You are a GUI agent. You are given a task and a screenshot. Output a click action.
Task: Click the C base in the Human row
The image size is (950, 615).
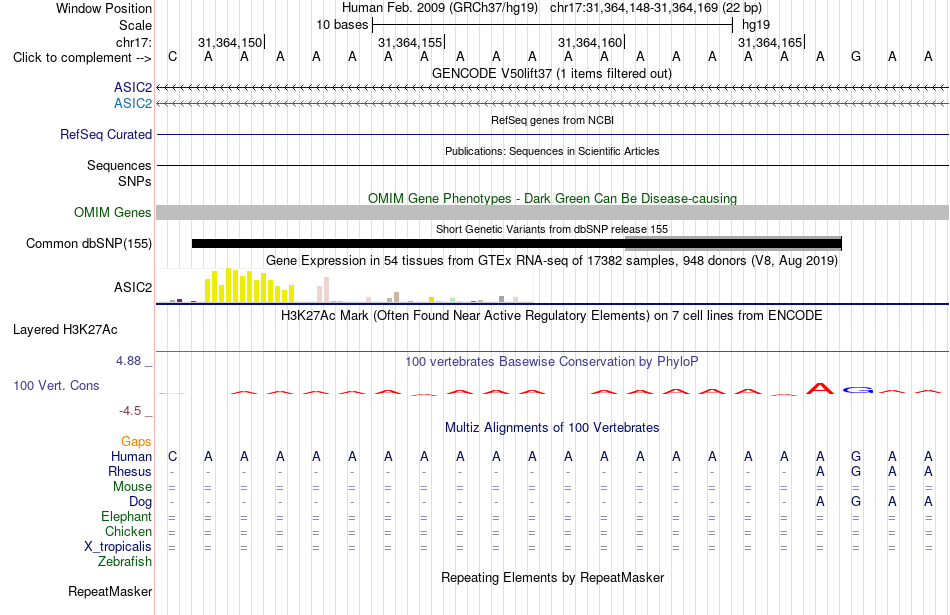click(173, 457)
